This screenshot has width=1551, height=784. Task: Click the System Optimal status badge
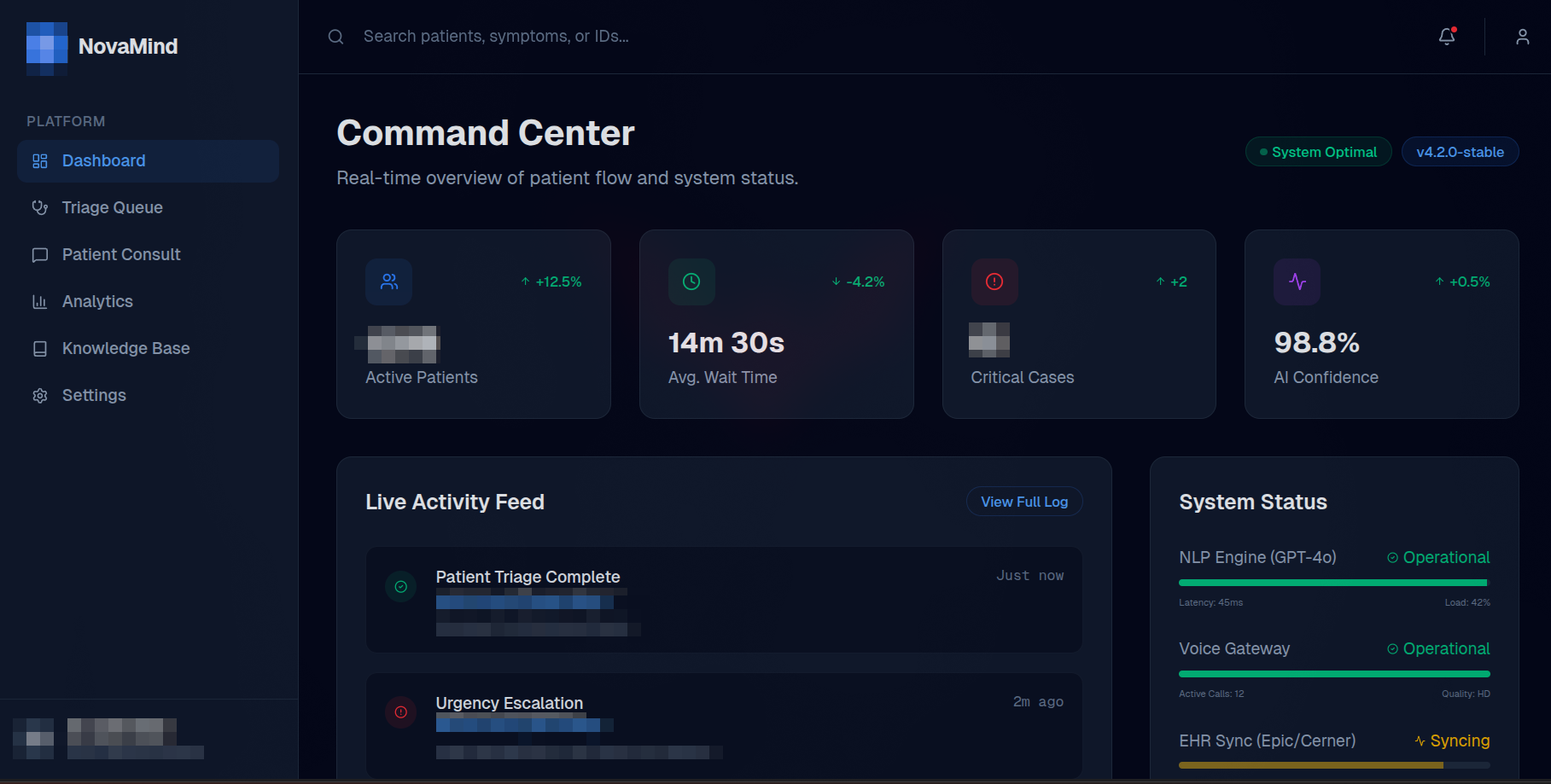(x=1319, y=152)
